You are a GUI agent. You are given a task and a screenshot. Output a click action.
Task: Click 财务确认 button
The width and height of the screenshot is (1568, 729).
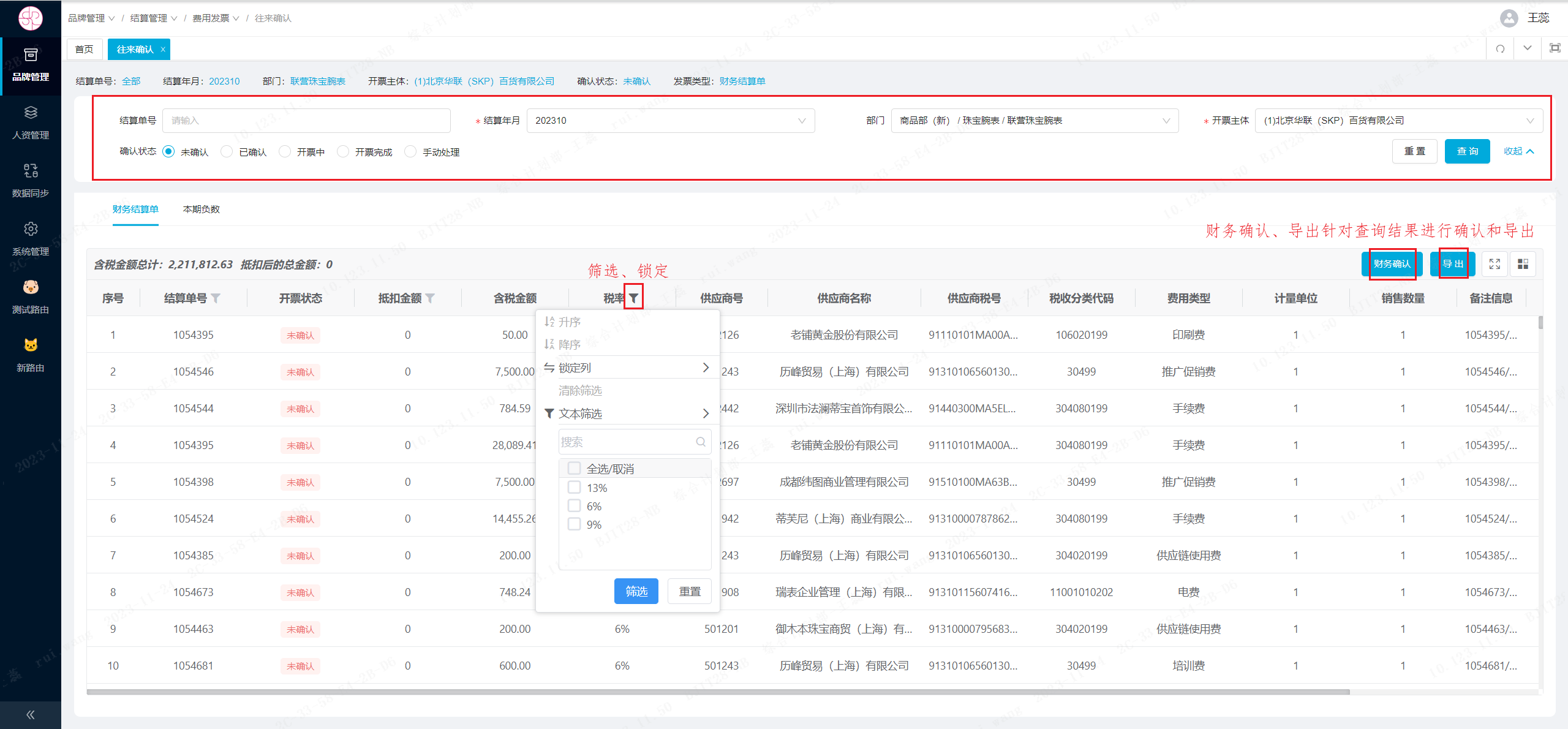point(1392,264)
